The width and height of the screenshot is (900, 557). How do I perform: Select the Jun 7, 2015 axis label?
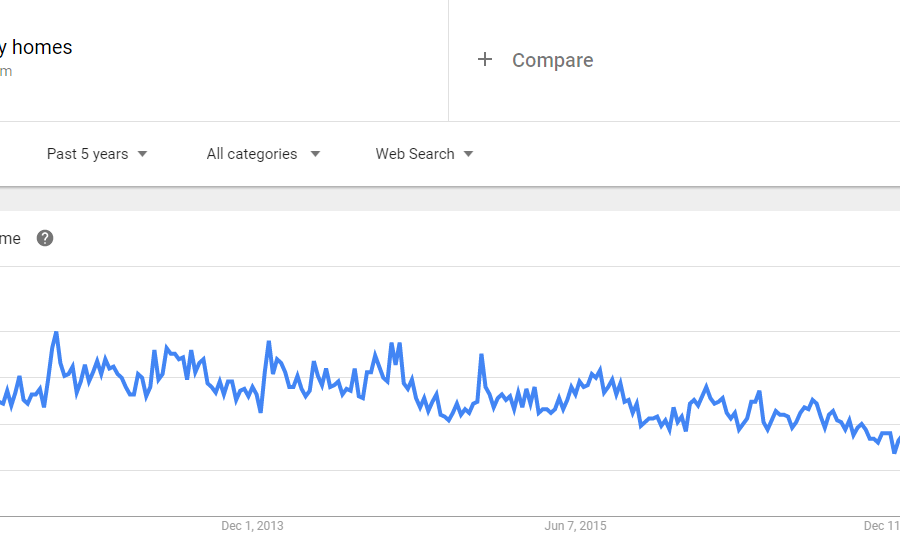[x=575, y=526]
